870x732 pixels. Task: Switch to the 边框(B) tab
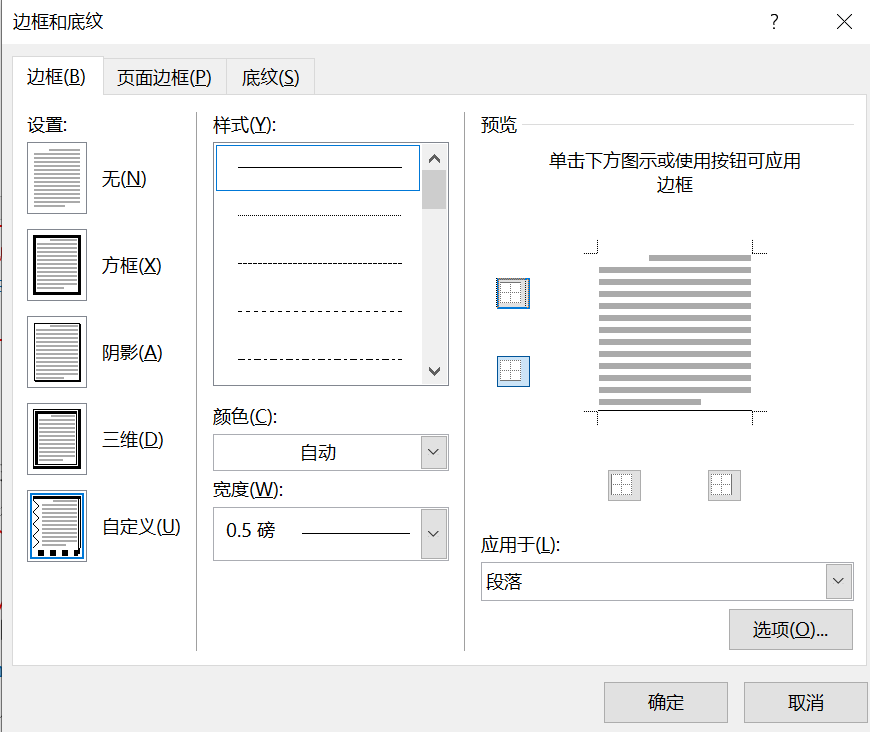coord(57,77)
